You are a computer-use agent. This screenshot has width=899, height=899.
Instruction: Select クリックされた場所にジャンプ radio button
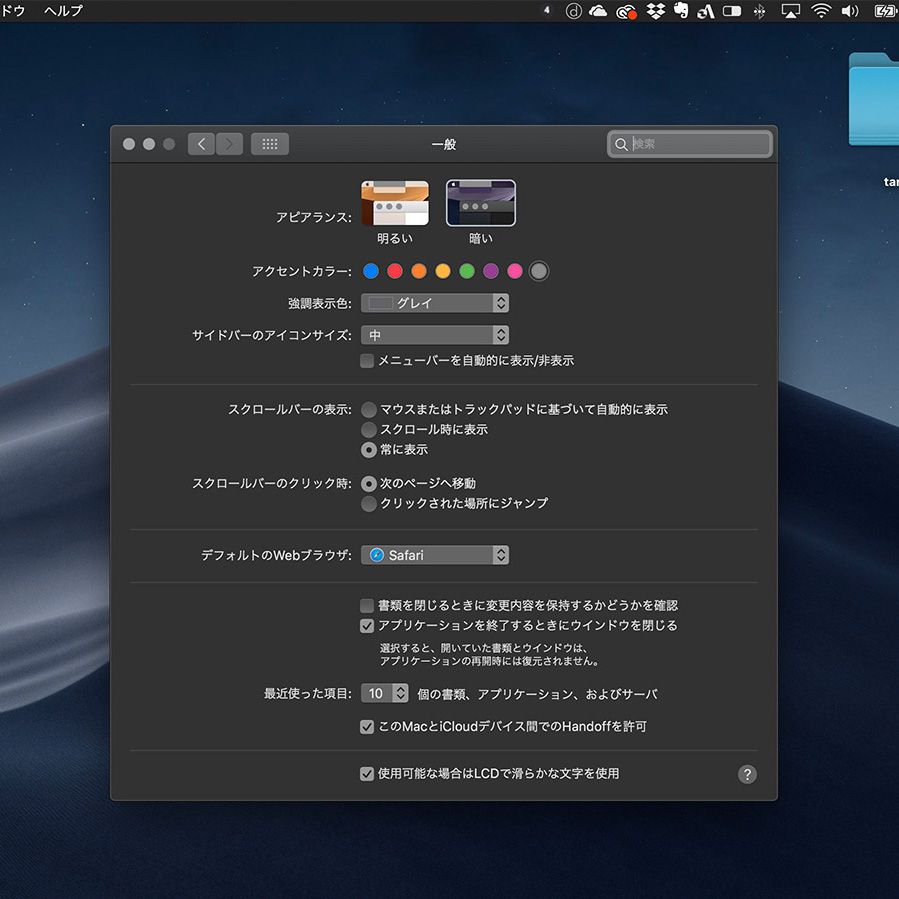point(369,503)
